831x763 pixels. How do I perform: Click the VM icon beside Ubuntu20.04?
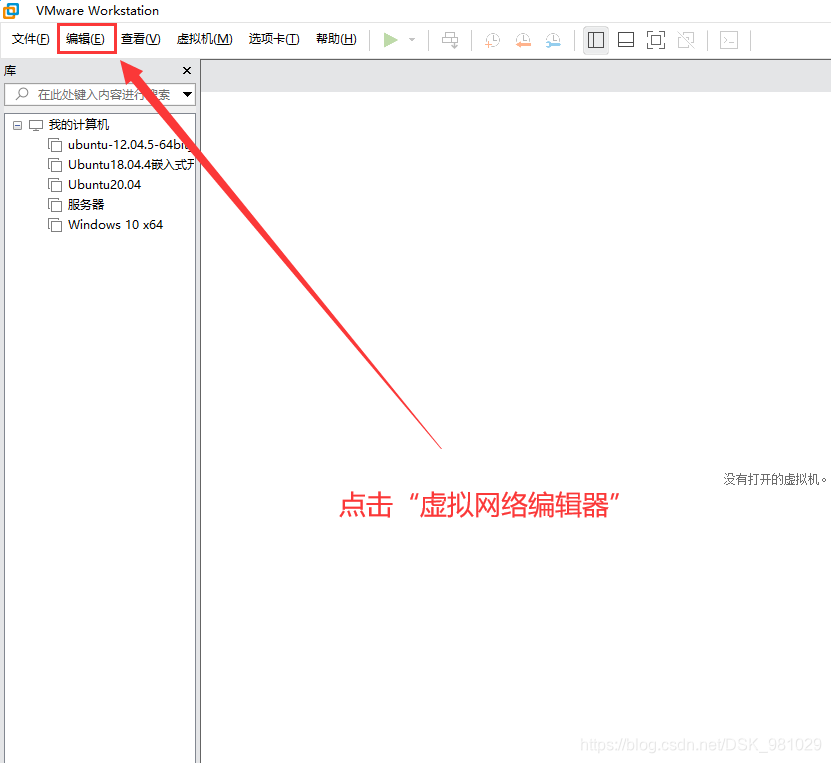point(55,185)
